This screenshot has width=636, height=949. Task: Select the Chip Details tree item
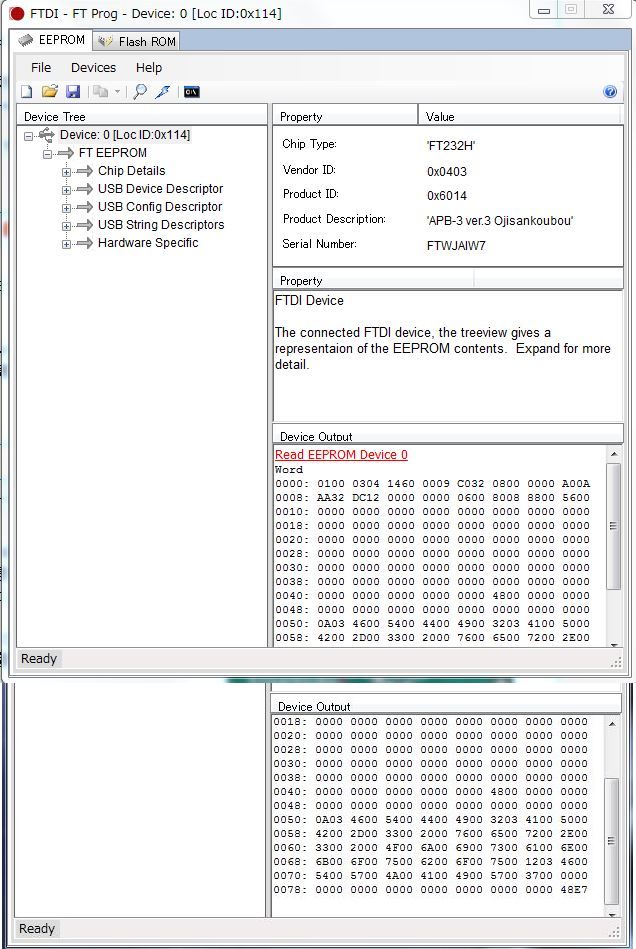(x=131, y=171)
